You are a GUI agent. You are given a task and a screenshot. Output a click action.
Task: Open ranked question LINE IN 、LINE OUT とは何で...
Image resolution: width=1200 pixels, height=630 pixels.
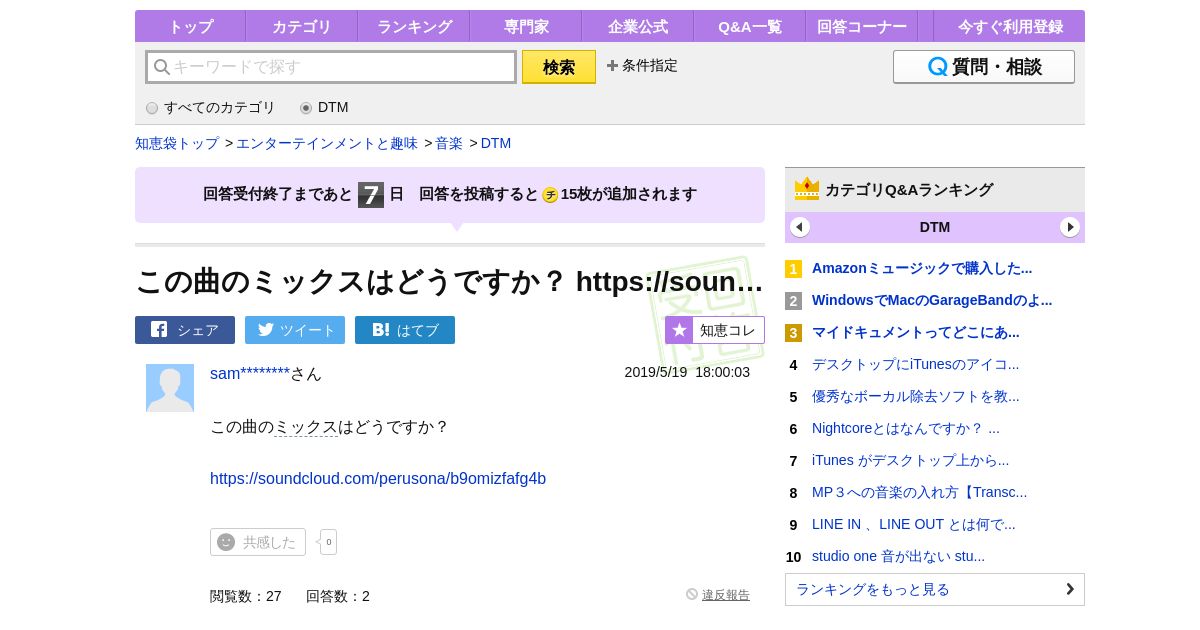pyautogui.click(x=914, y=524)
